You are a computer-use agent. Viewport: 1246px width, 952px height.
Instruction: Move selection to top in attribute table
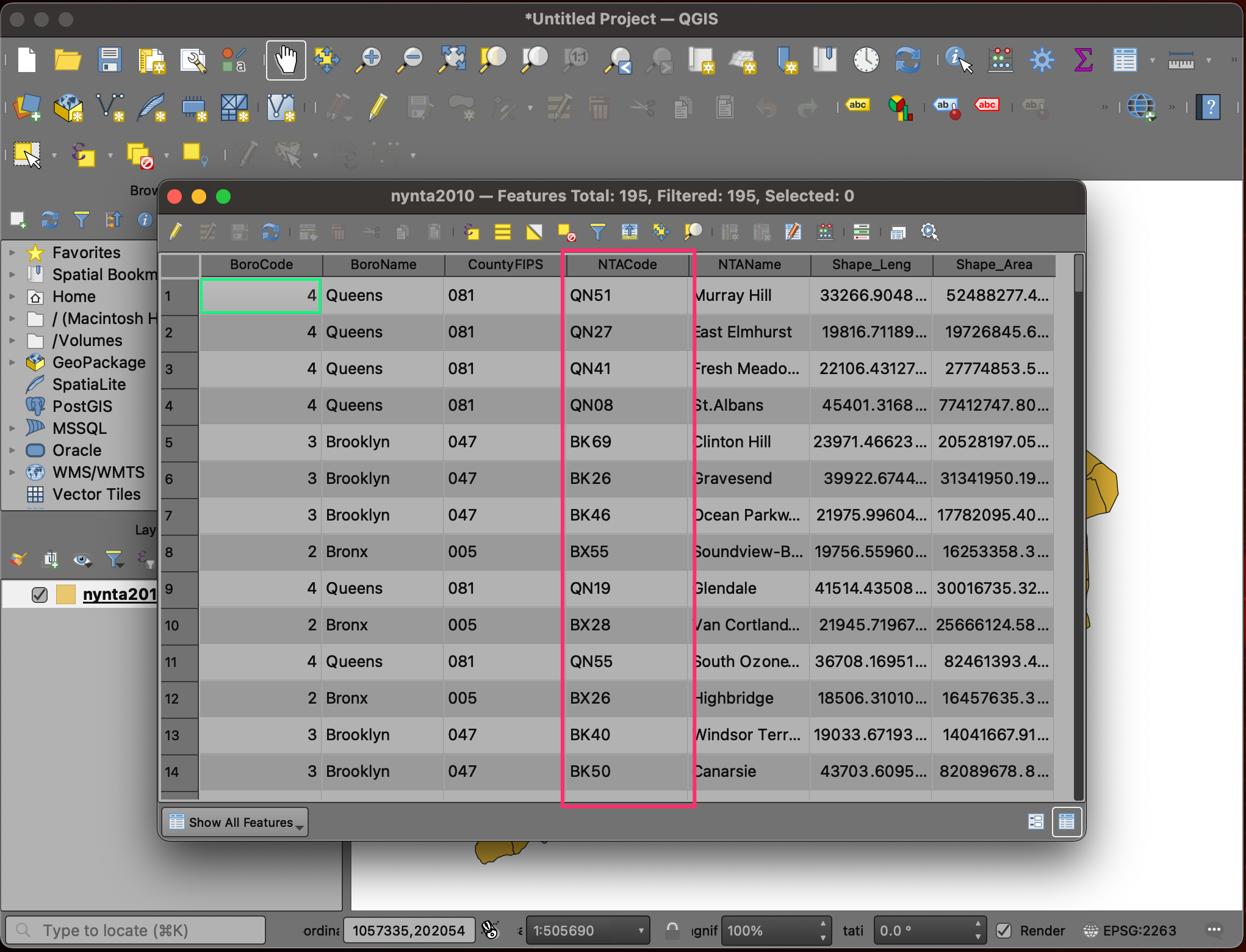[630, 232]
